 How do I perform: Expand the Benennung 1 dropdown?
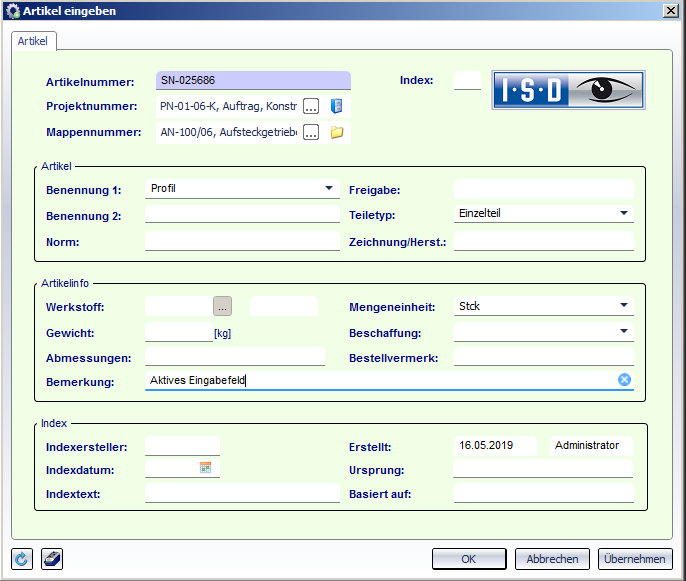329,188
